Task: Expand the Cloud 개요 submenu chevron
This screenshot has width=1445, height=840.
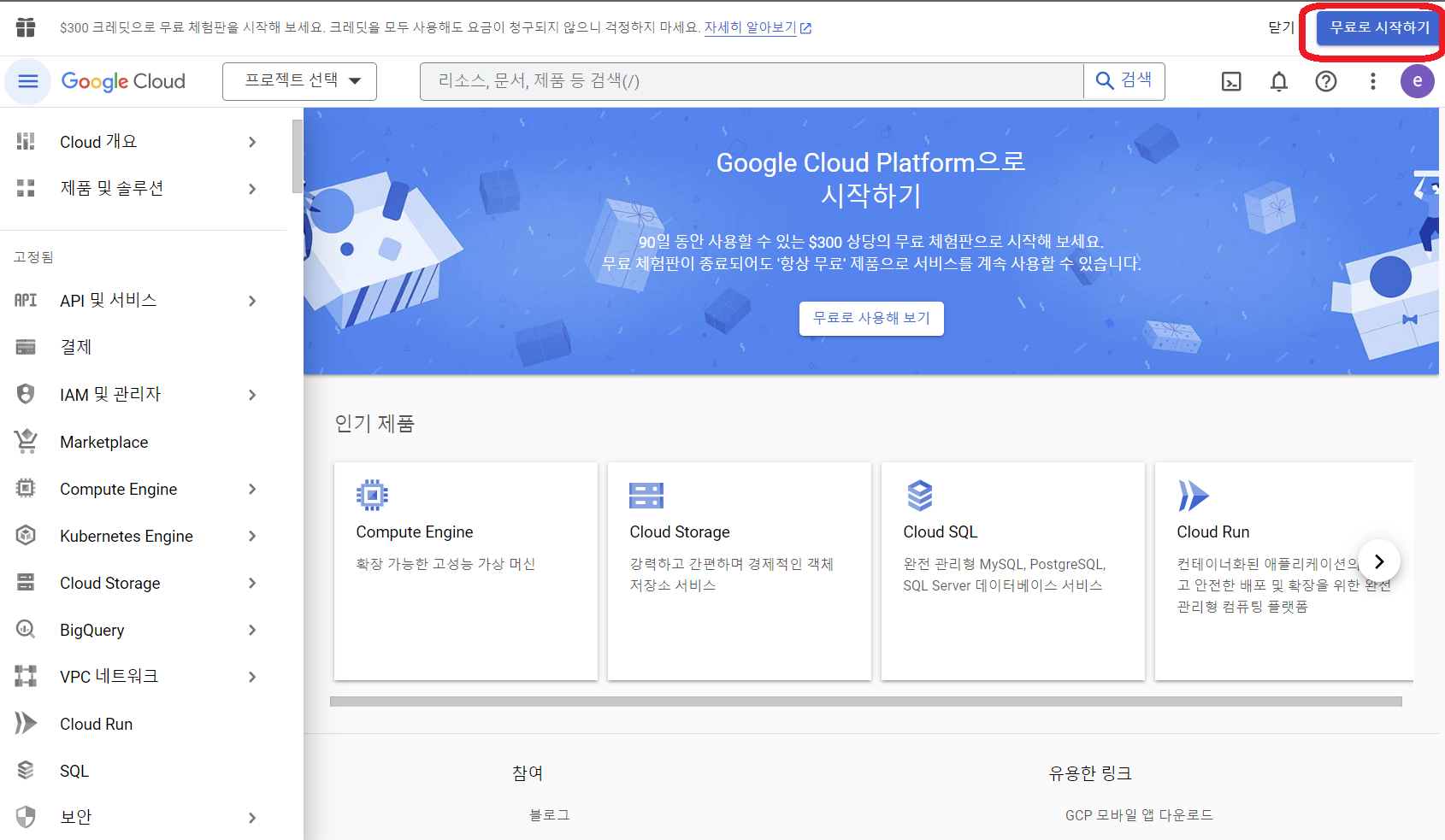Action: pyautogui.click(x=252, y=142)
